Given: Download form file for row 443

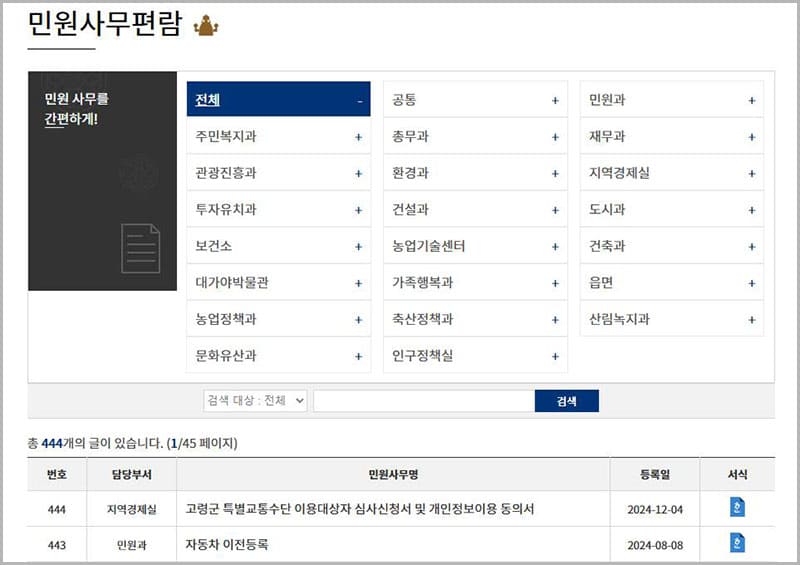Looking at the screenshot, I should tap(737, 544).
